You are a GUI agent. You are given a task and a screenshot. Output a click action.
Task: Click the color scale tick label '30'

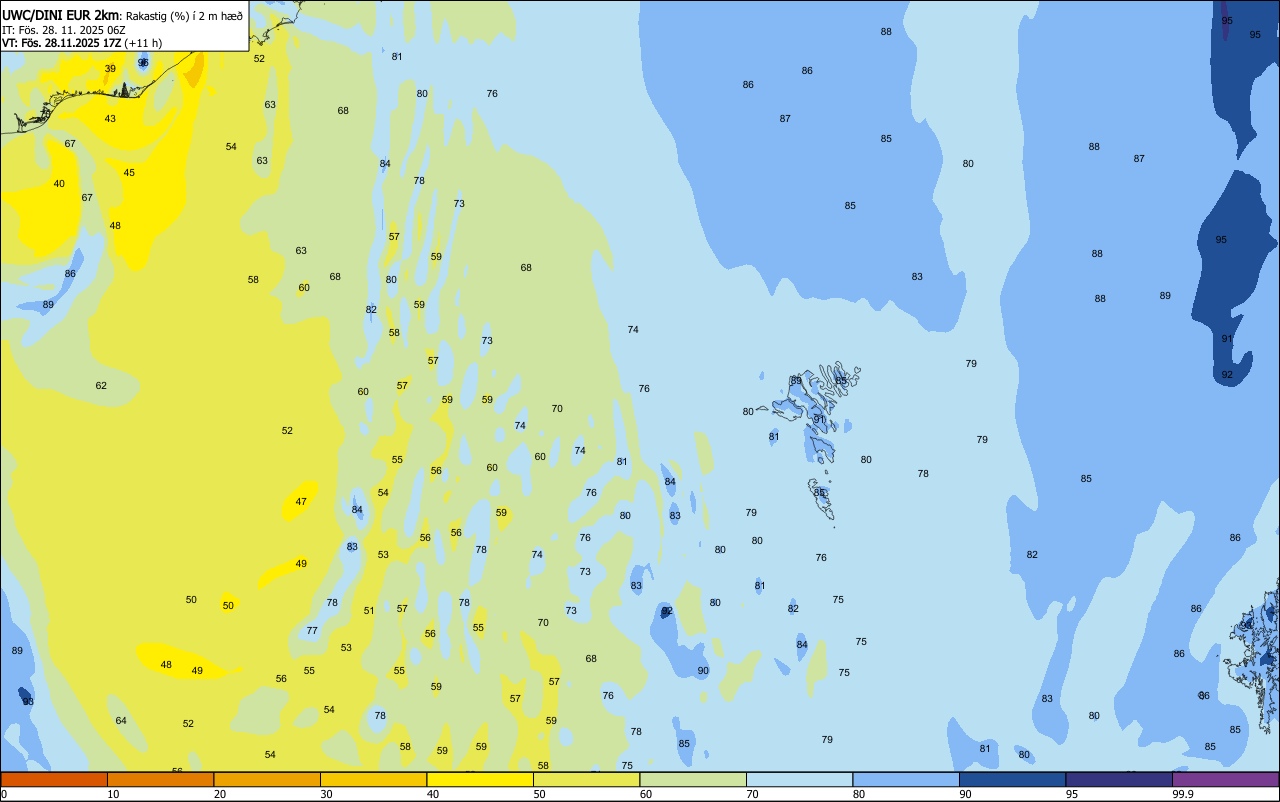point(326,794)
